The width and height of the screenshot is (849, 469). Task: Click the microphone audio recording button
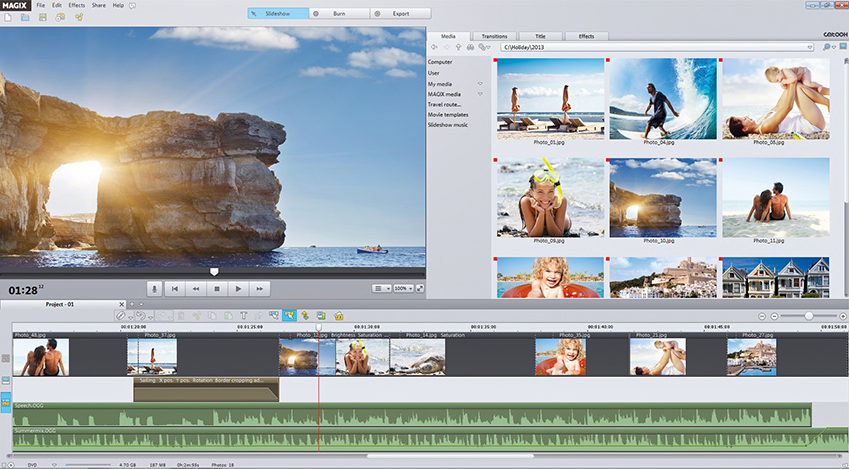pyautogui.click(x=154, y=289)
